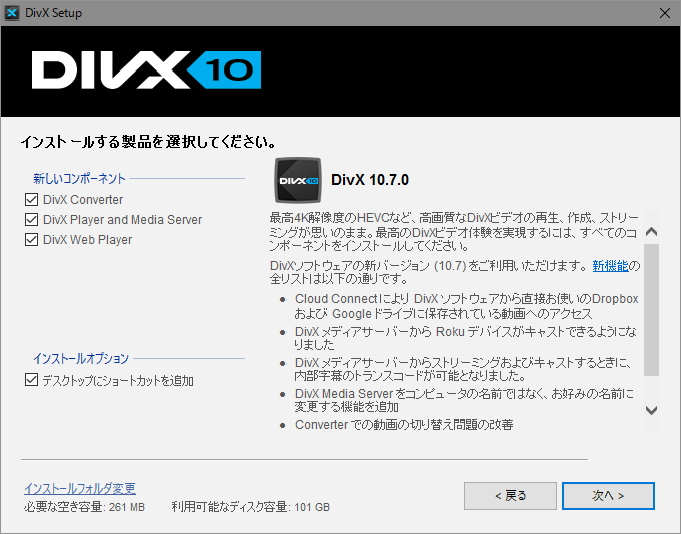Click the DIVX 10 banner logo
The width and height of the screenshot is (681, 534).
tap(146, 70)
